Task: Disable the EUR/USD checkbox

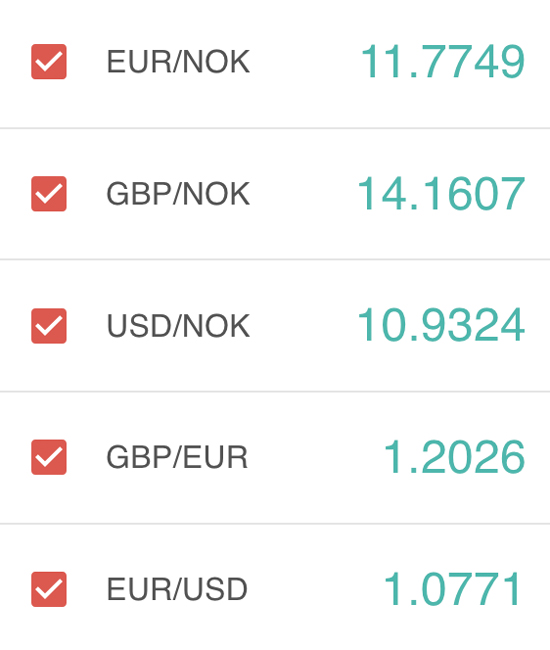Action: (49, 589)
